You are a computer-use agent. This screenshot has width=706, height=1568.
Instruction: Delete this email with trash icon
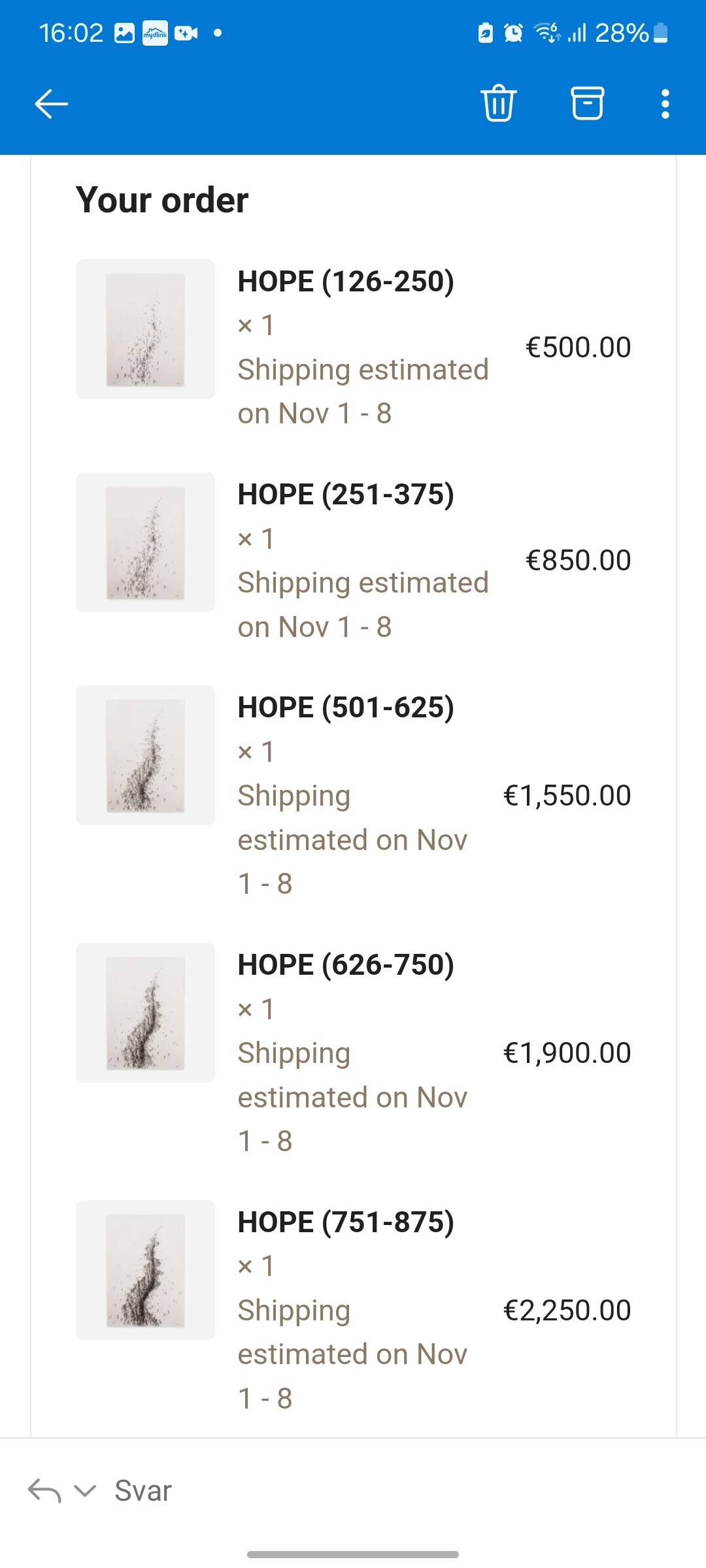(499, 103)
